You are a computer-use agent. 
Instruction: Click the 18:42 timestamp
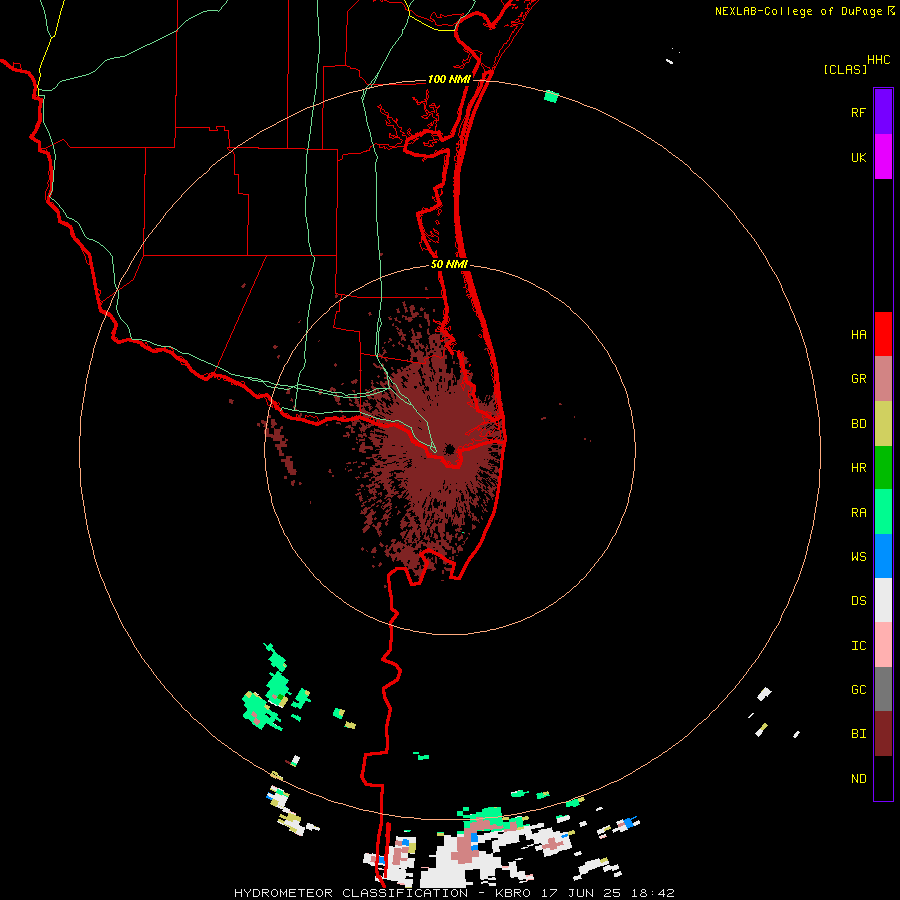pyautogui.click(x=654, y=893)
